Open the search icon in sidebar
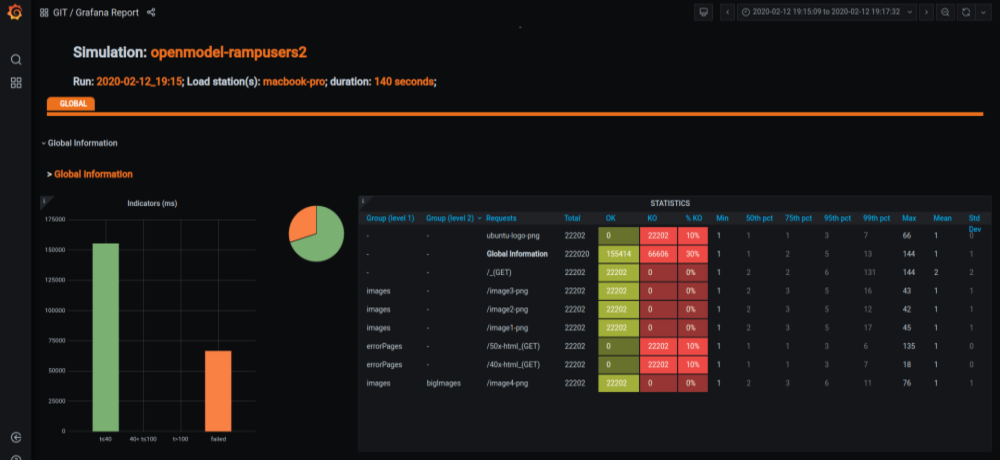 [x=16, y=59]
